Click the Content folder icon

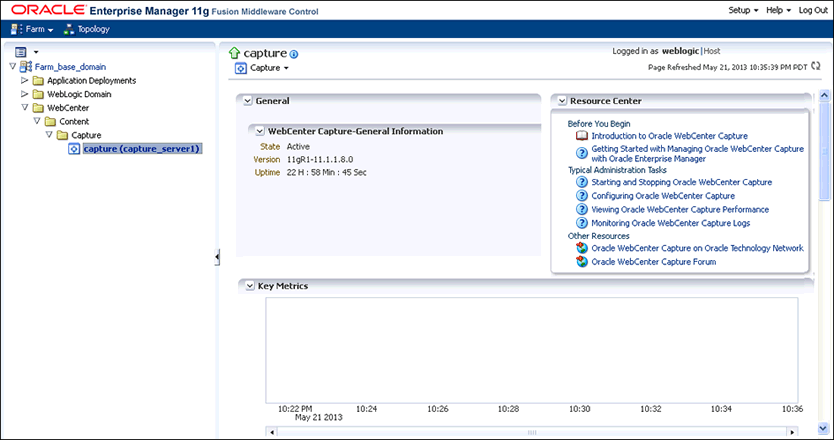pyautogui.click(x=51, y=122)
